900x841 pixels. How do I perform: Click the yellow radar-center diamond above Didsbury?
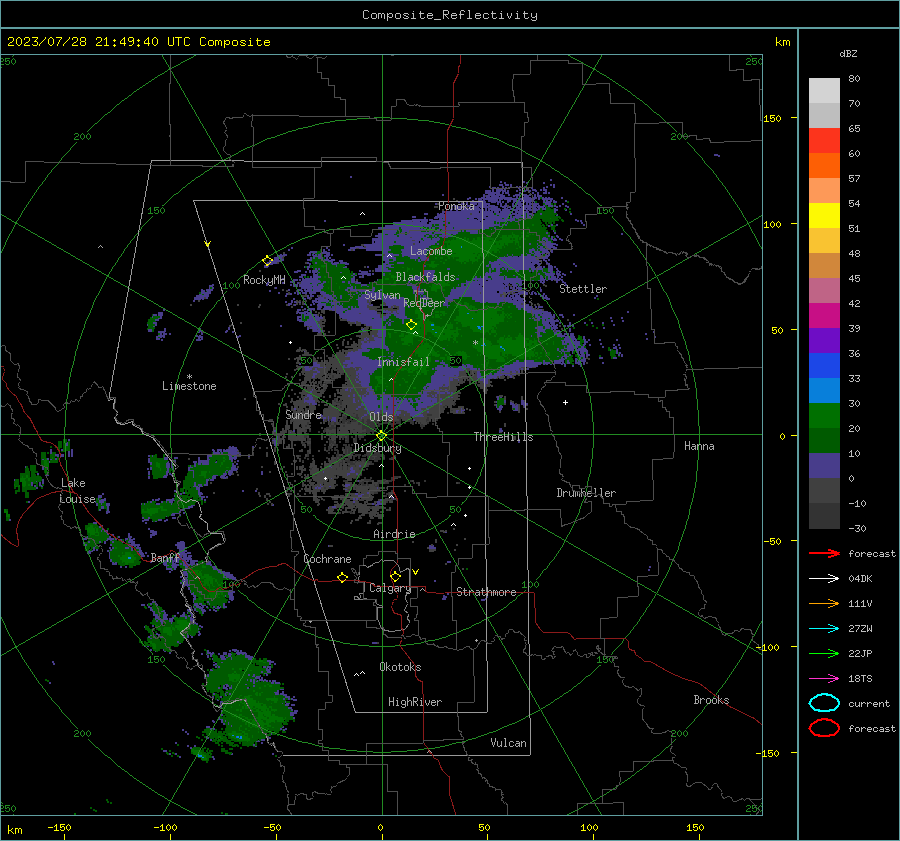(x=381, y=436)
